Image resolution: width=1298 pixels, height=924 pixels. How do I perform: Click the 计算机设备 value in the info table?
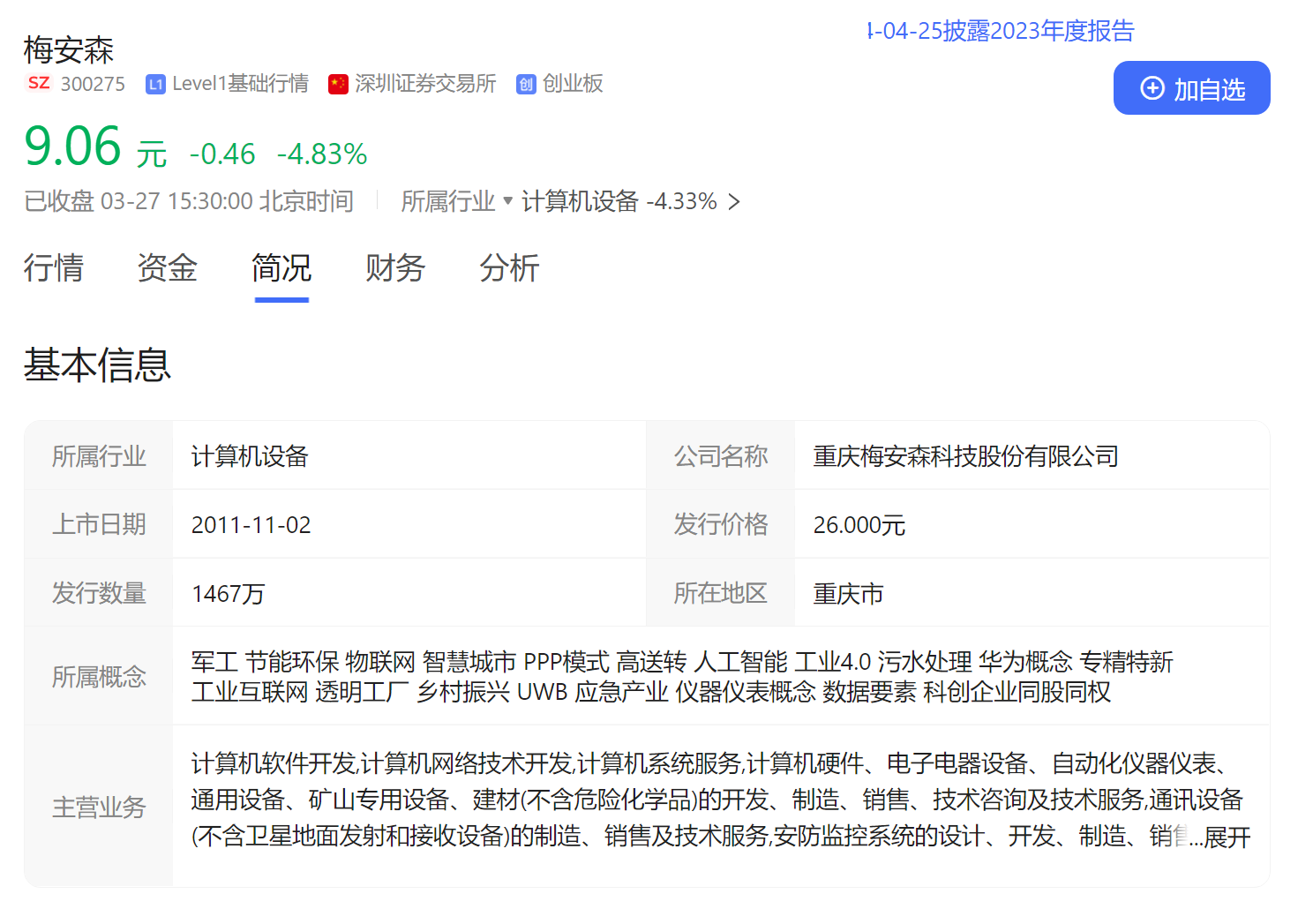[250, 456]
